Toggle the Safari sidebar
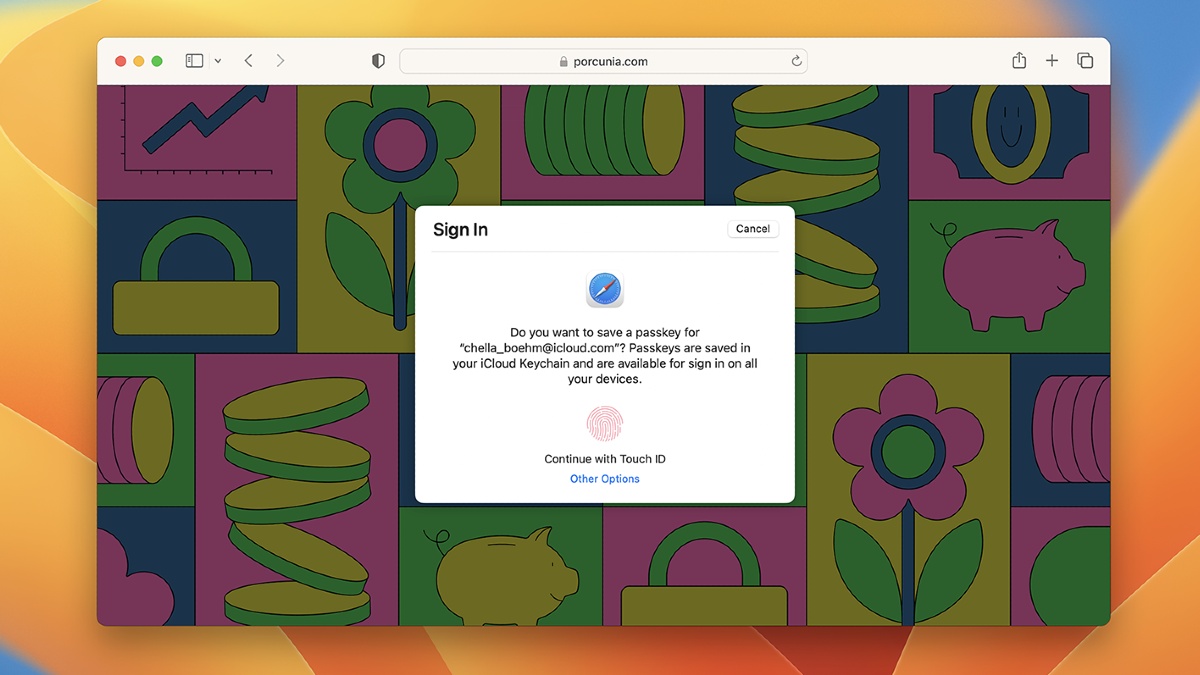Image resolution: width=1200 pixels, height=675 pixels. click(194, 61)
